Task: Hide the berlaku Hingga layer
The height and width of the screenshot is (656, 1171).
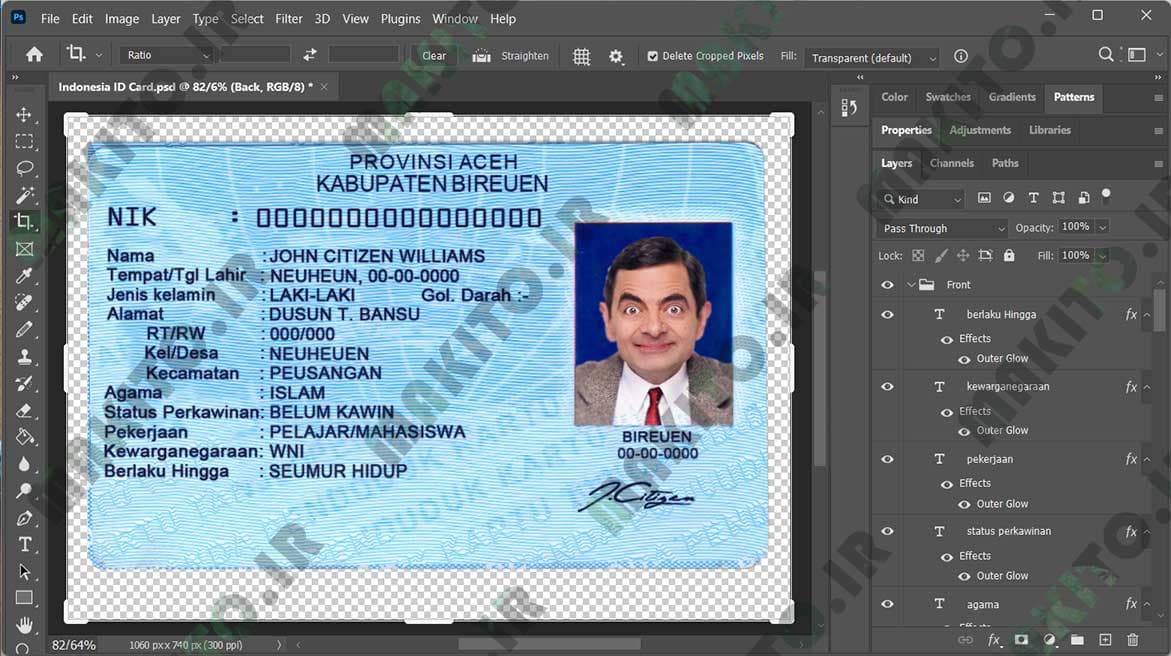Action: coord(887,315)
